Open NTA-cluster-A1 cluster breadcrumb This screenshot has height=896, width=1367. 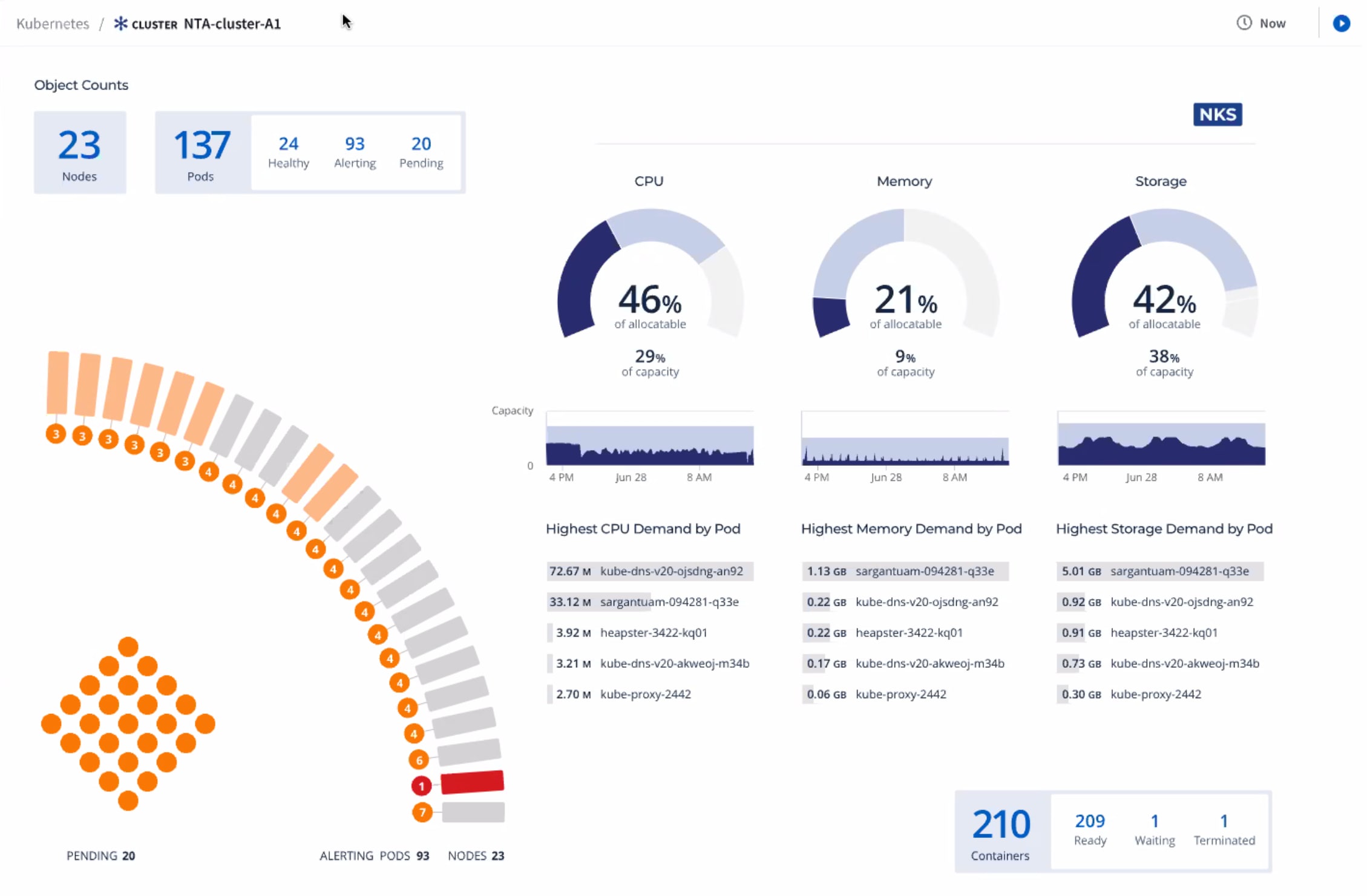[x=232, y=24]
